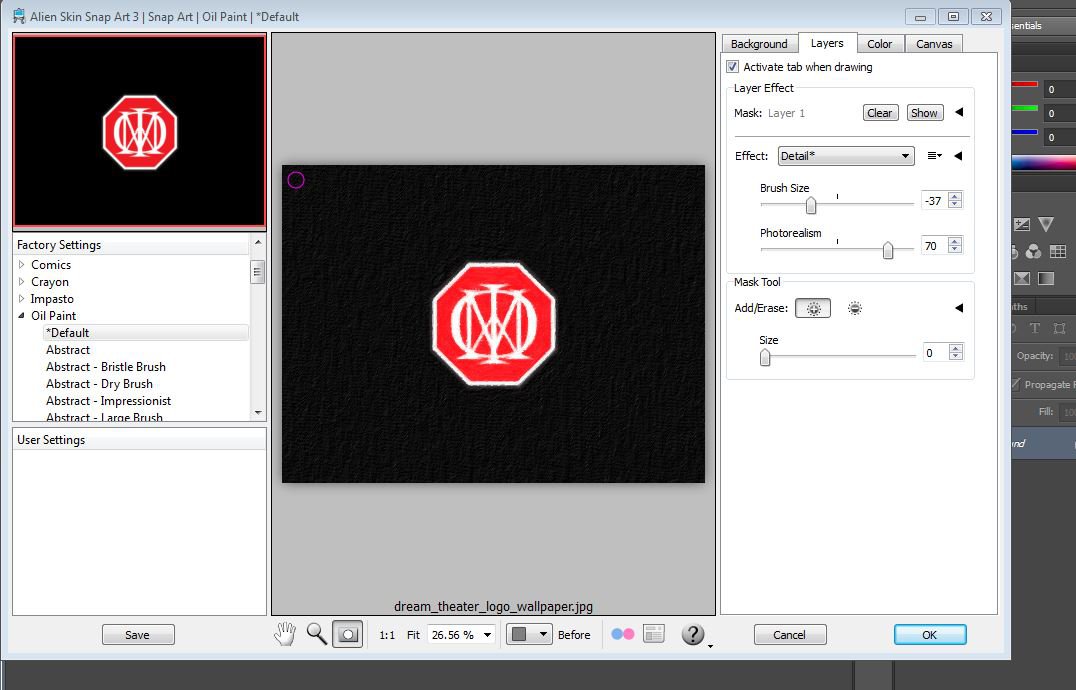Click Photoshop inverted triangle adjustment icon
The height and width of the screenshot is (690, 1076).
point(1046,224)
